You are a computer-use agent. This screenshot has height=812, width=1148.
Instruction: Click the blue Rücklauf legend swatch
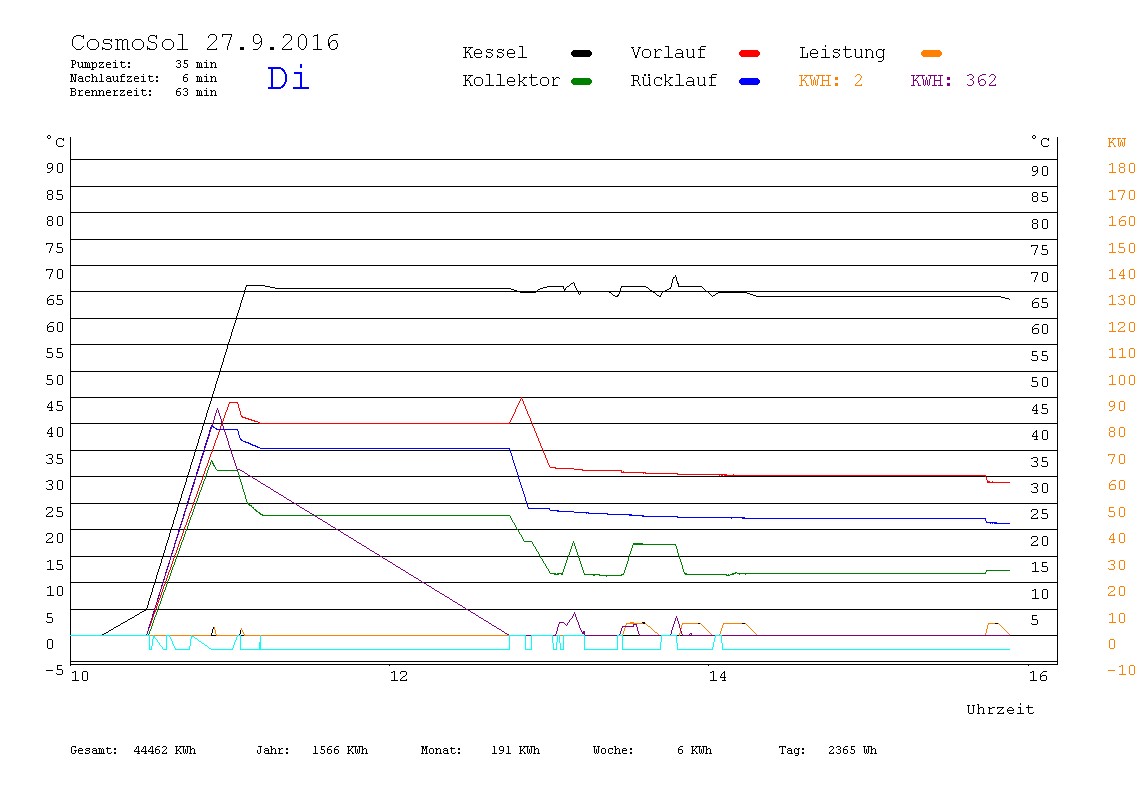coord(750,81)
